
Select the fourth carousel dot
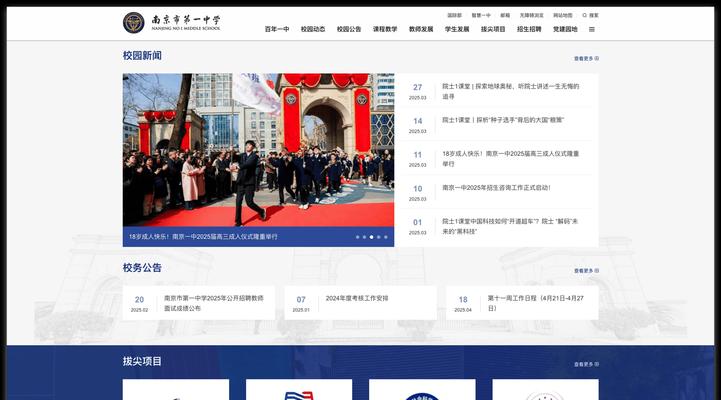point(378,237)
